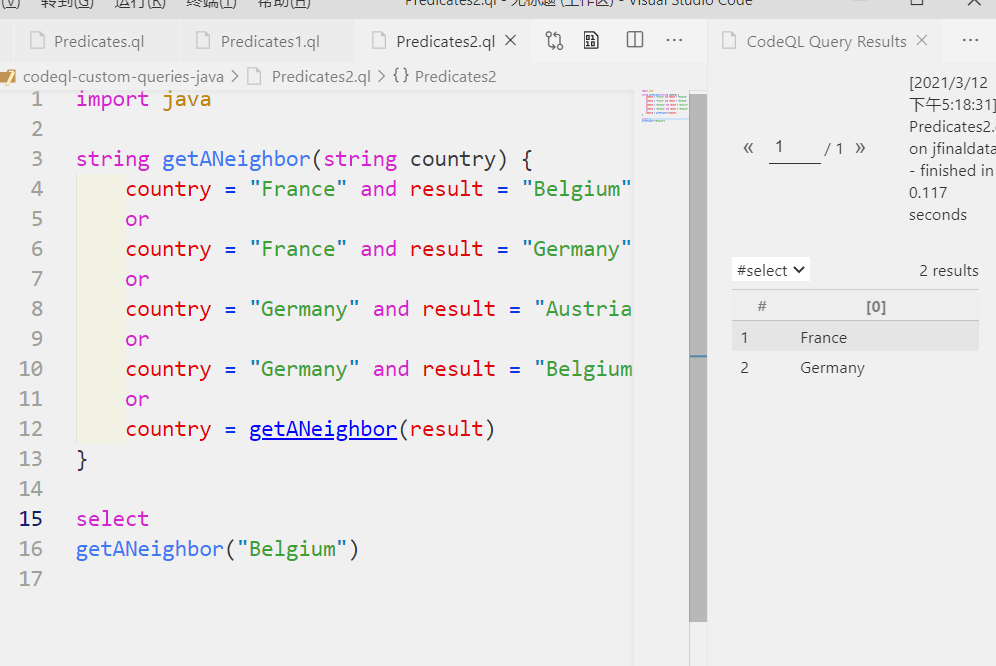Go to previous results page arrow
996x666 pixels.
click(x=748, y=148)
